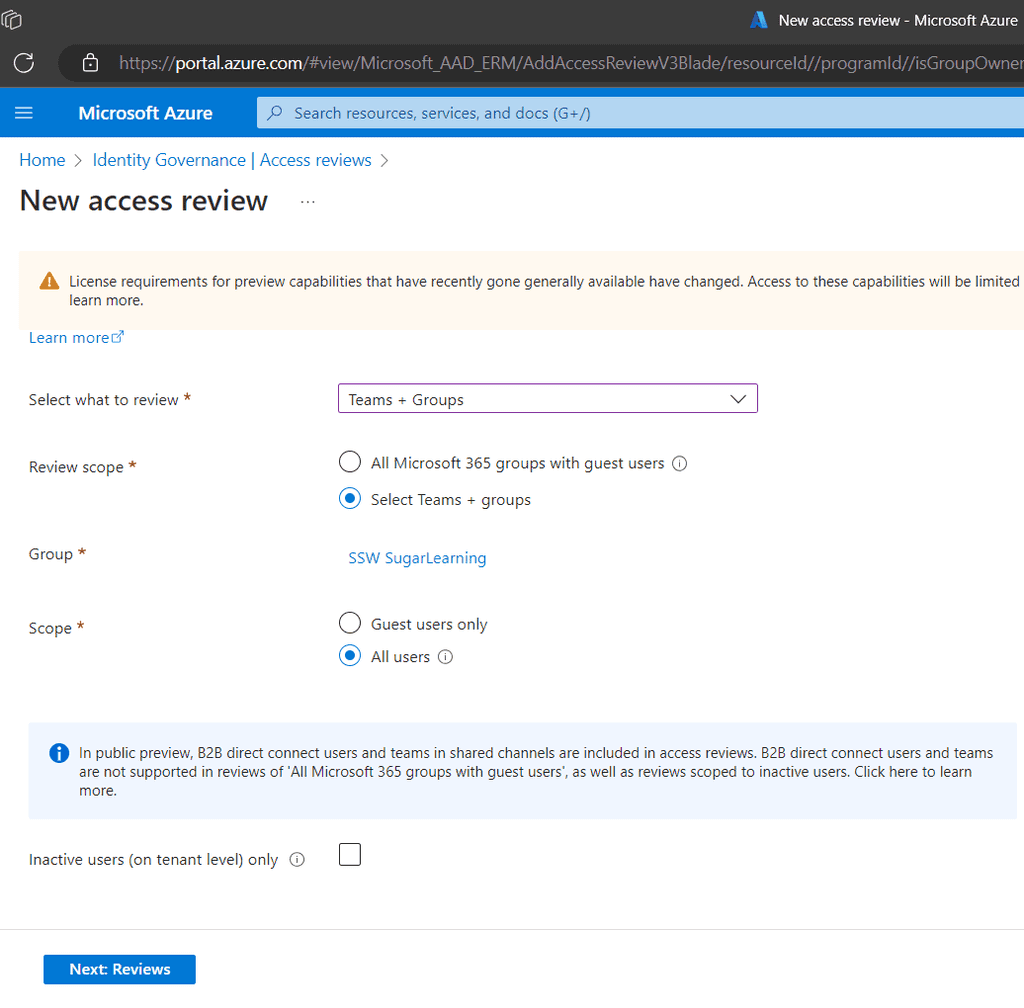Select the Guest users only radio button
The width and height of the screenshot is (1024, 1008).
[349, 623]
